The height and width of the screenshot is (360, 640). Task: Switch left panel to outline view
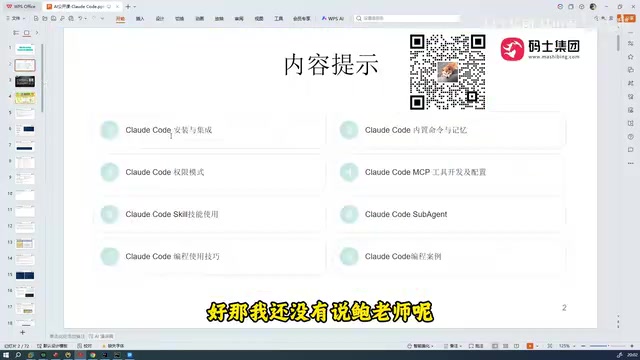point(16,33)
